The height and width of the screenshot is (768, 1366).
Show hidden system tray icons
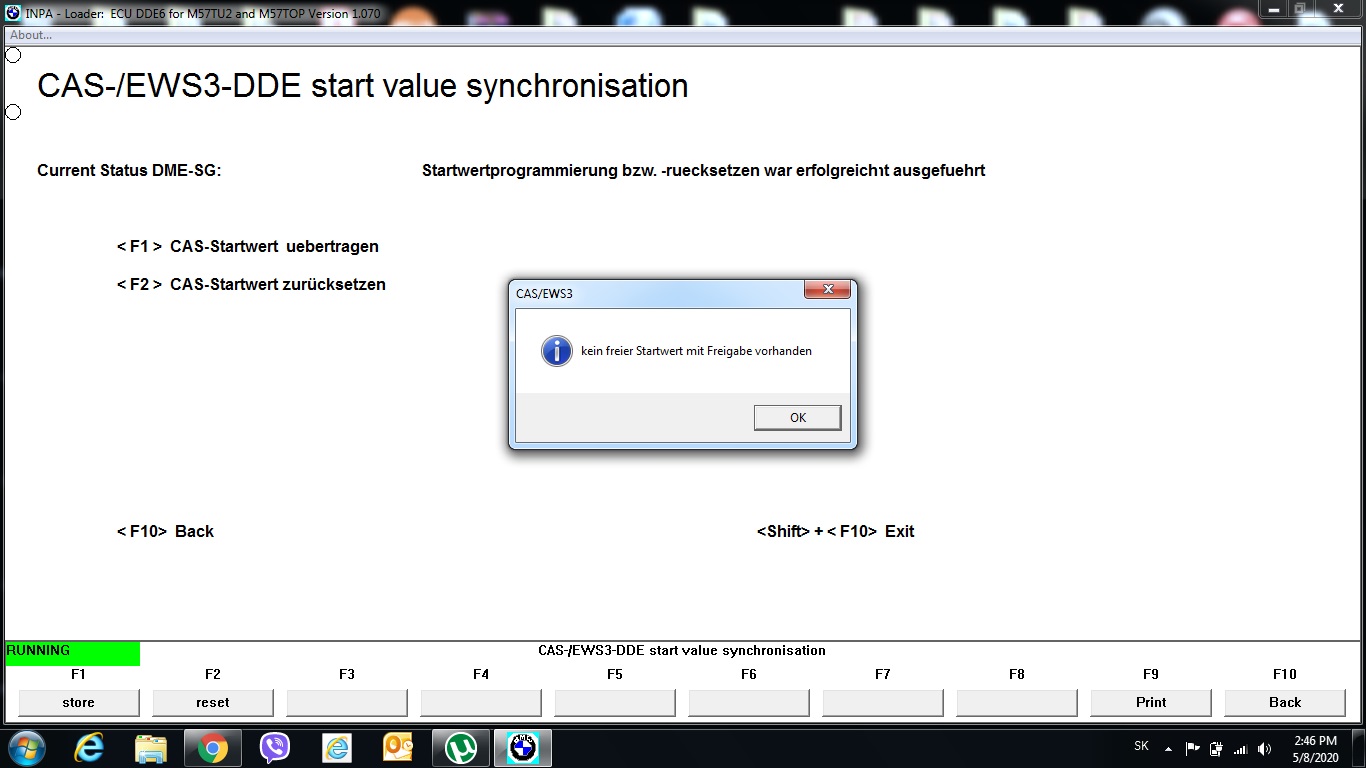pyautogui.click(x=1168, y=749)
